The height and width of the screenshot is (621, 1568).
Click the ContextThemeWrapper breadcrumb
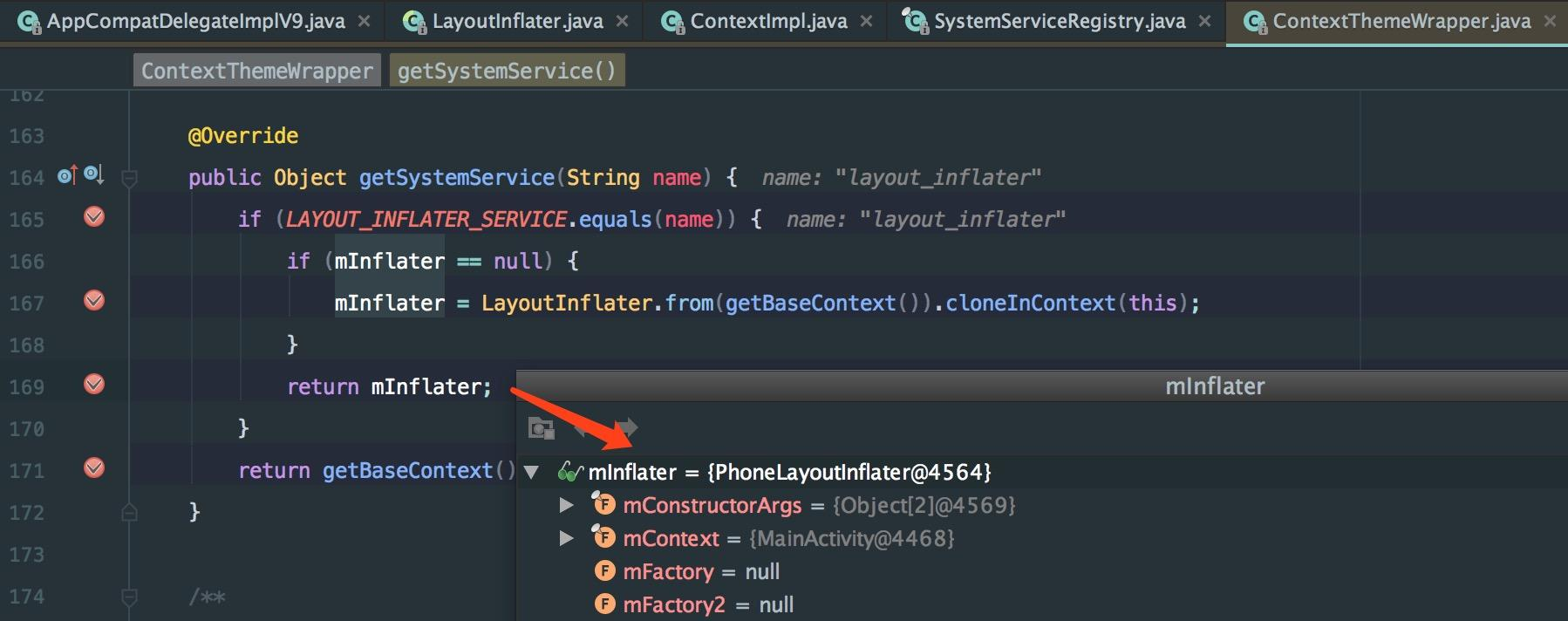click(x=257, y=71)
